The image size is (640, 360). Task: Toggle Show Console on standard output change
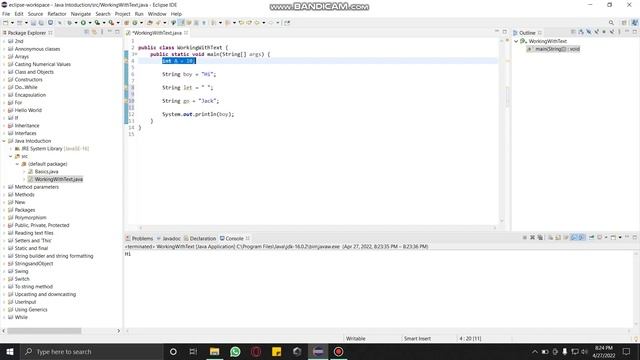click(574, 238)
